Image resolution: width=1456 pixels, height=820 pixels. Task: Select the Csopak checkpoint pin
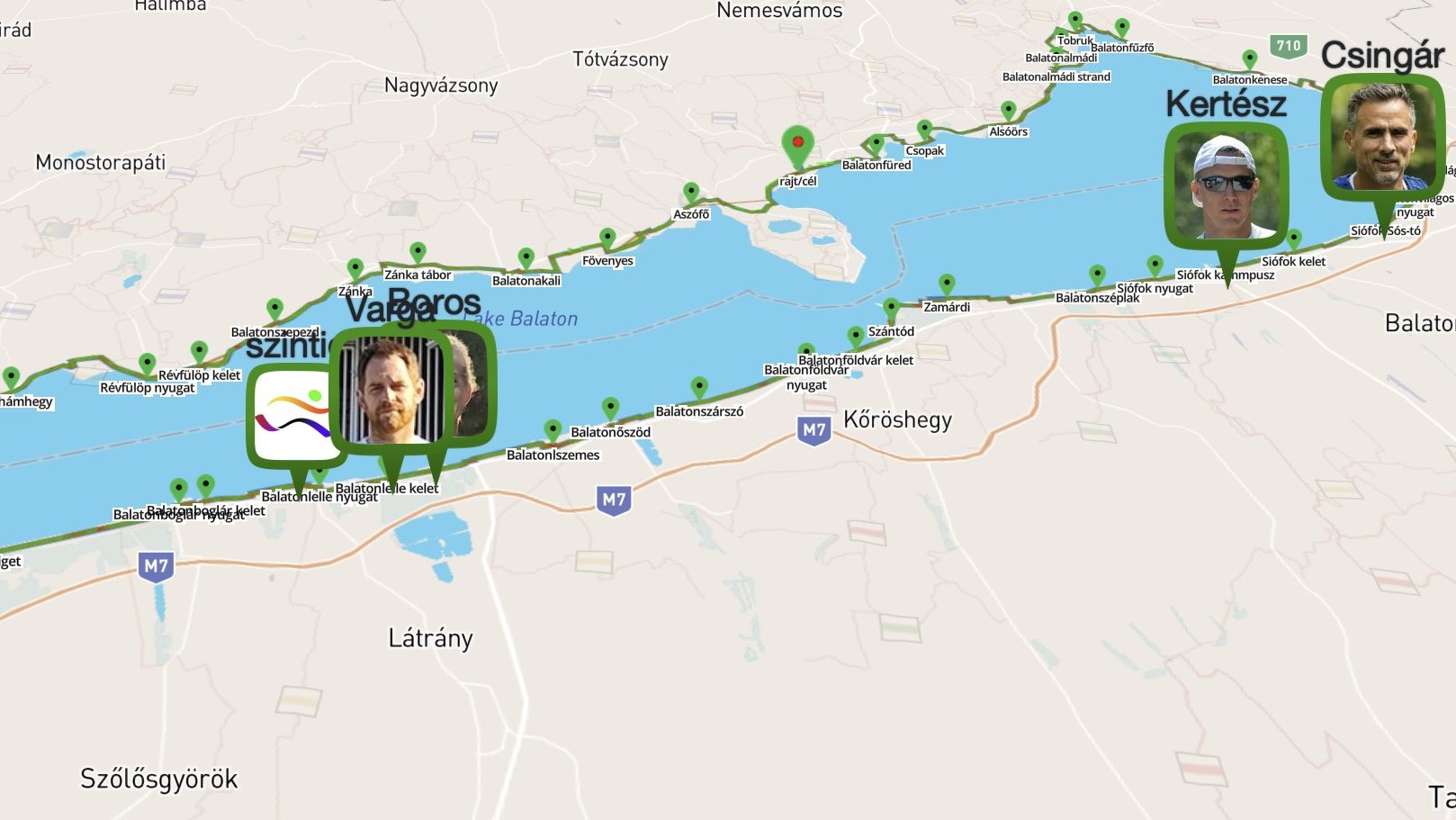coord(924,131)
